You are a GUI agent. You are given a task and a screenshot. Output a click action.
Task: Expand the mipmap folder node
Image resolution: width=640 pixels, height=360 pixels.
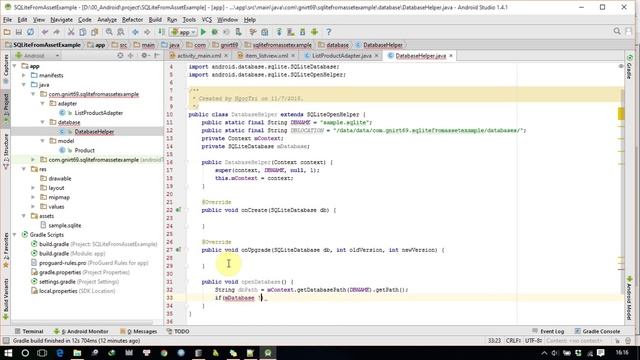pyautogui.click(x=33, y=197)
